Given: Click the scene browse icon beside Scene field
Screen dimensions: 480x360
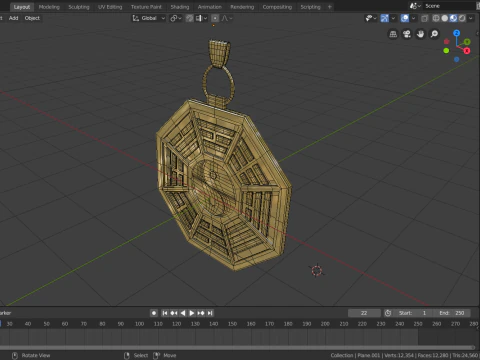Looking at the screenshot, I should [x=415, y=6].
